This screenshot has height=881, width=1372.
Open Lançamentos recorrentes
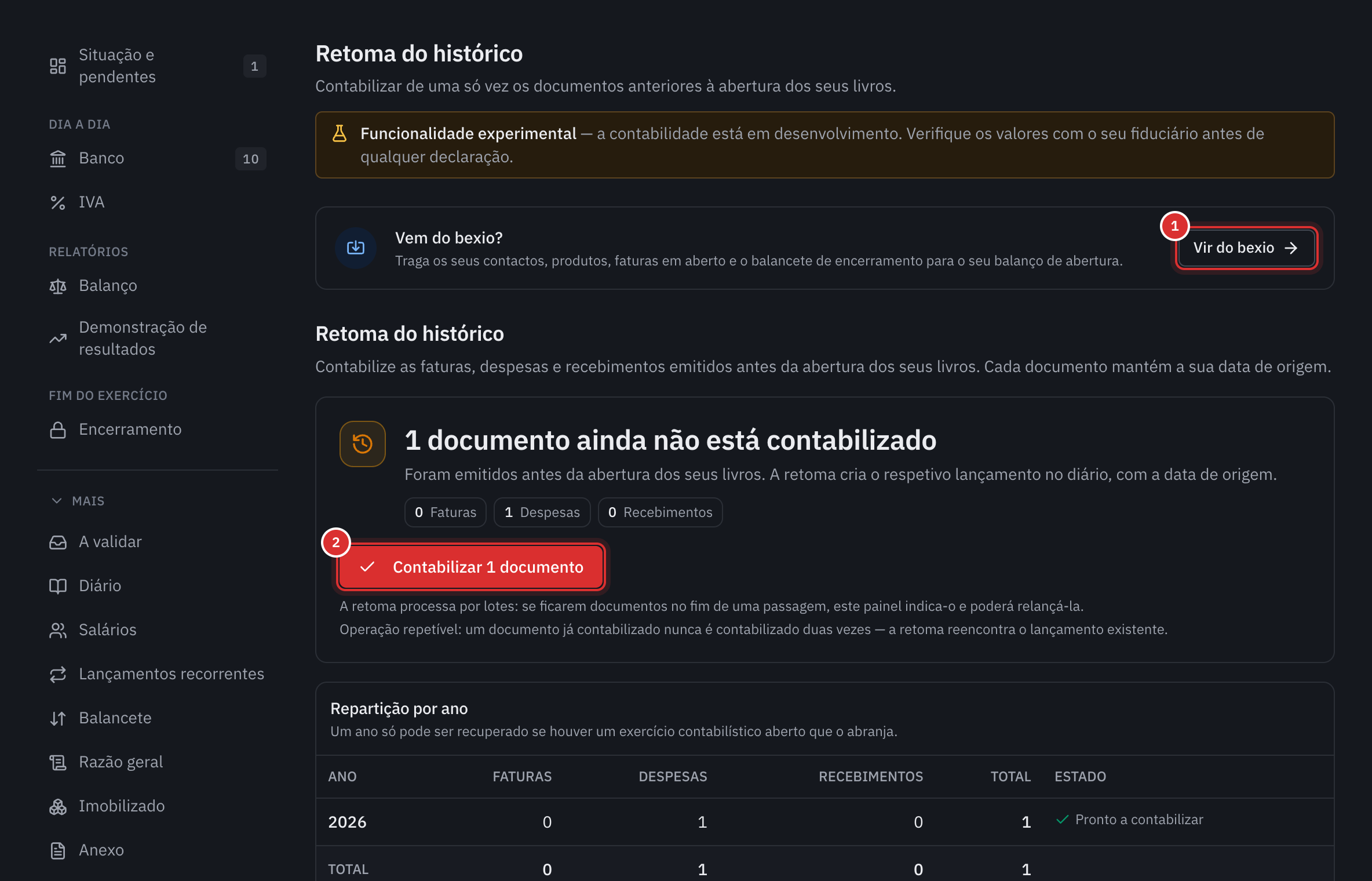pyautogui.click(x=158, y=674)
